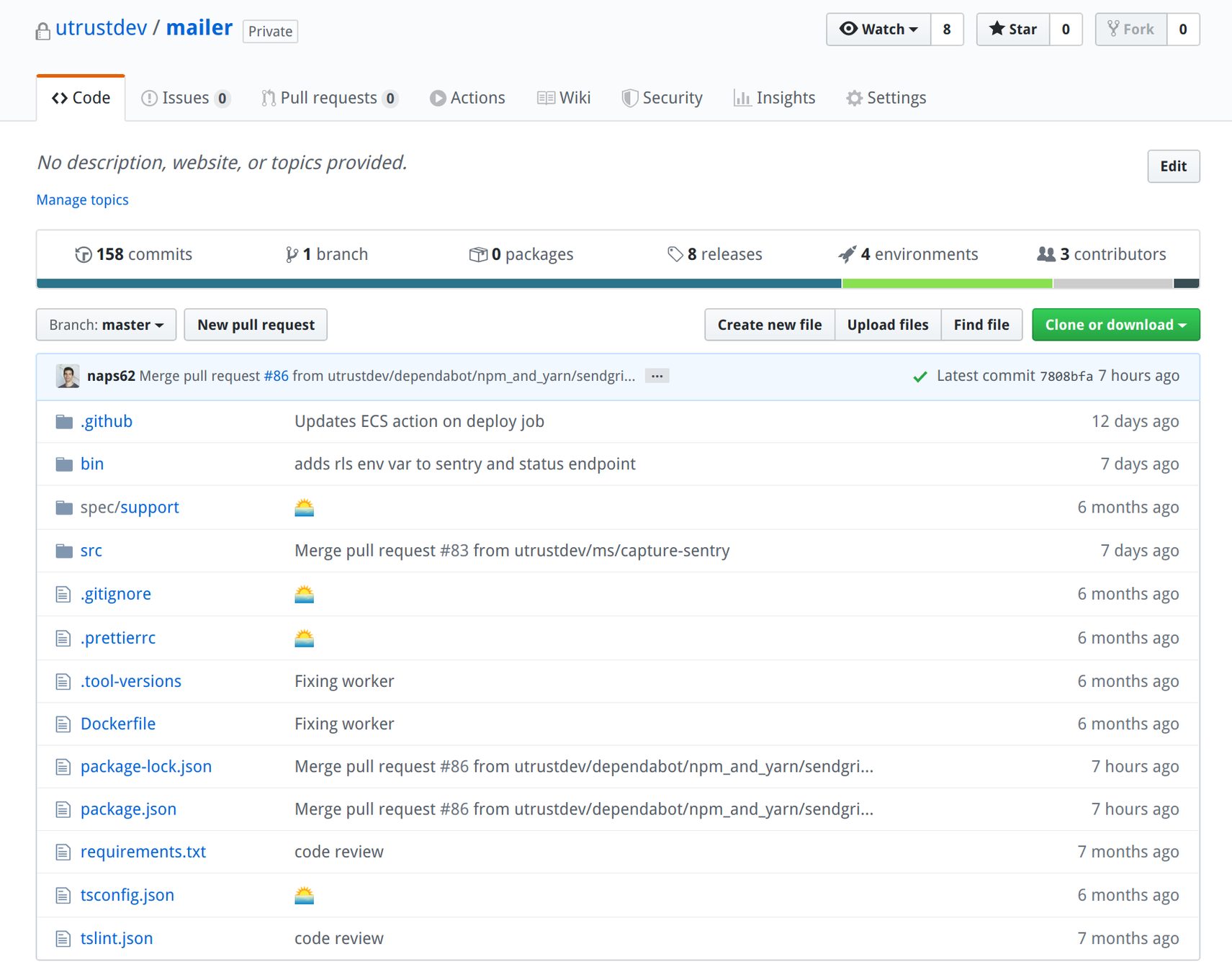Click the contributors people icon

click(1046, 254)
